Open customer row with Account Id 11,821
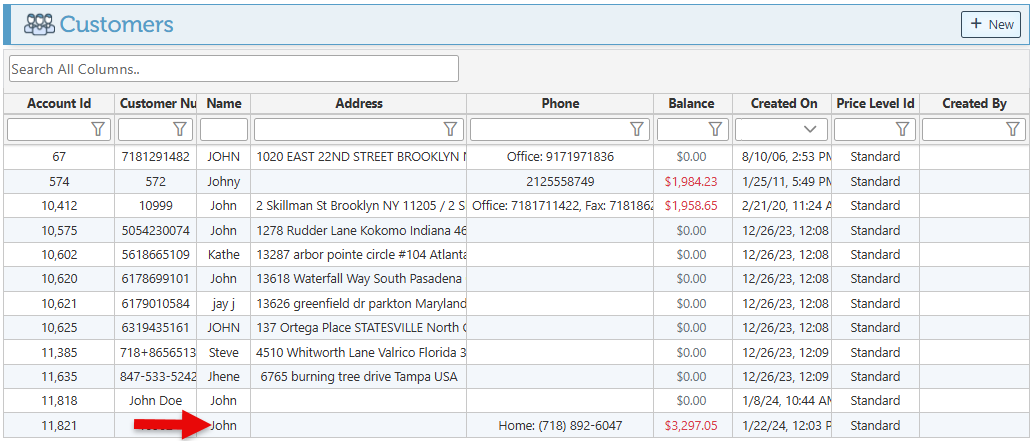 (x=59, y=425)
